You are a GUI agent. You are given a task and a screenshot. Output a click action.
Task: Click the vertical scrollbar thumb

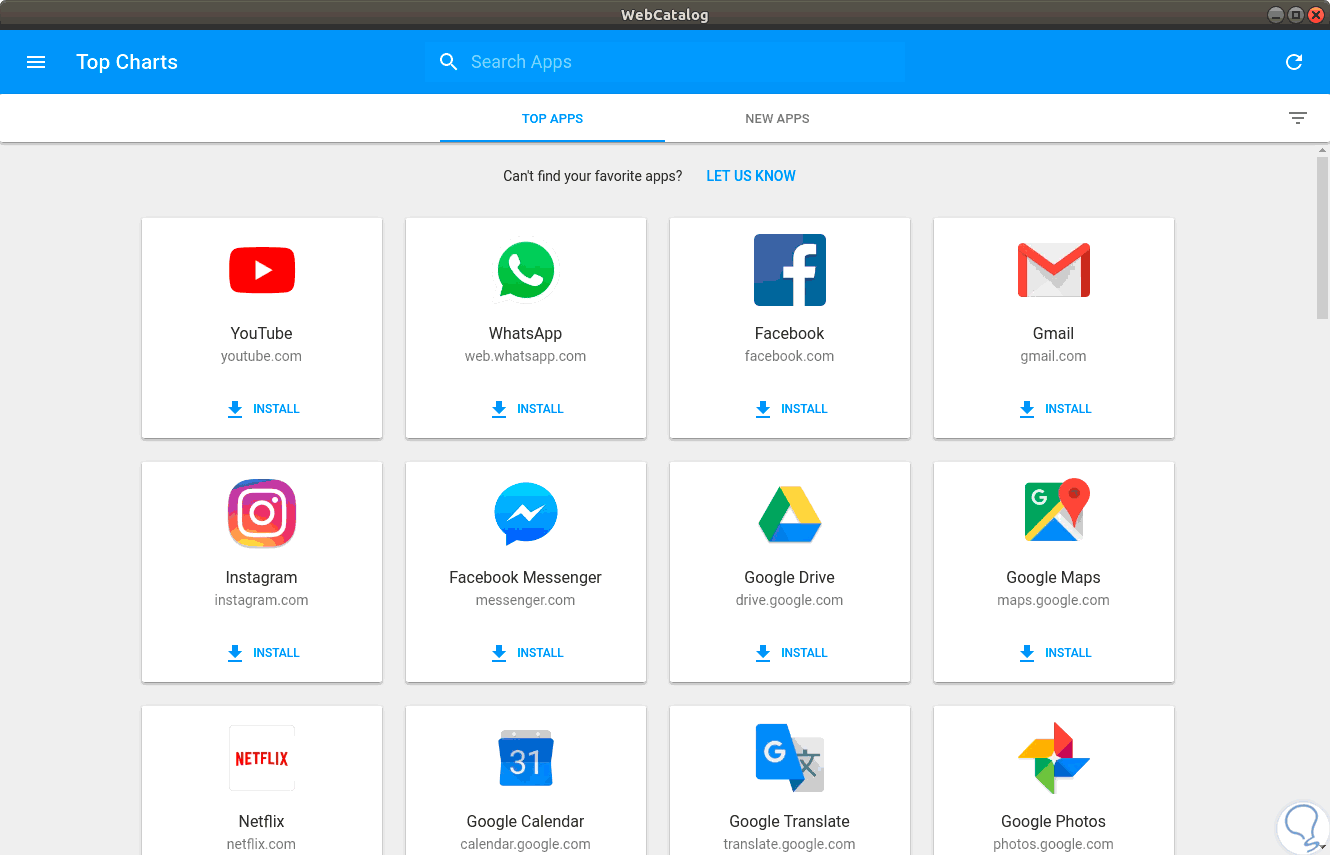click(x=1322, y=238)
